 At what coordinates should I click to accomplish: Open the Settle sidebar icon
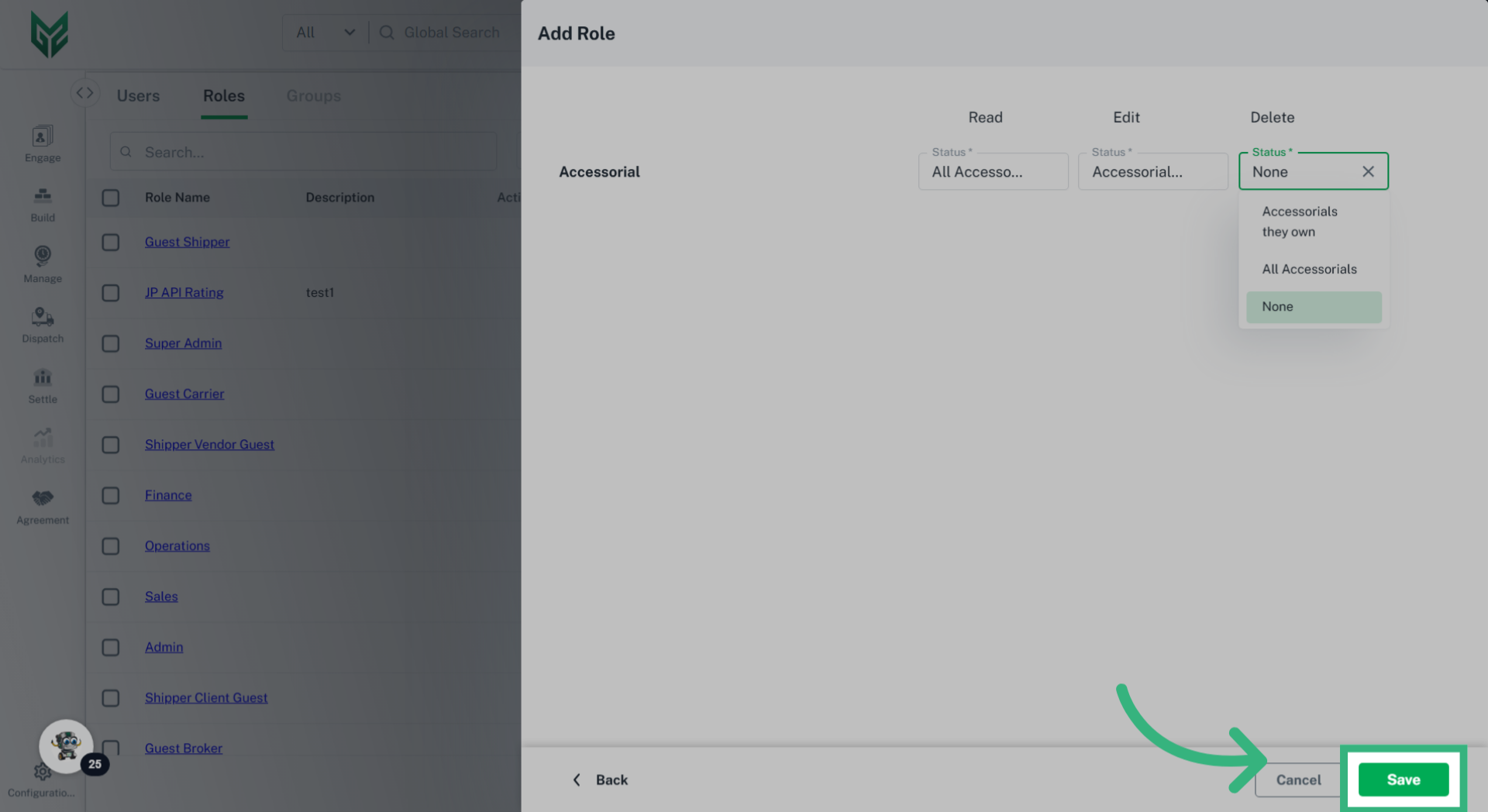click(x=43, y=378)
